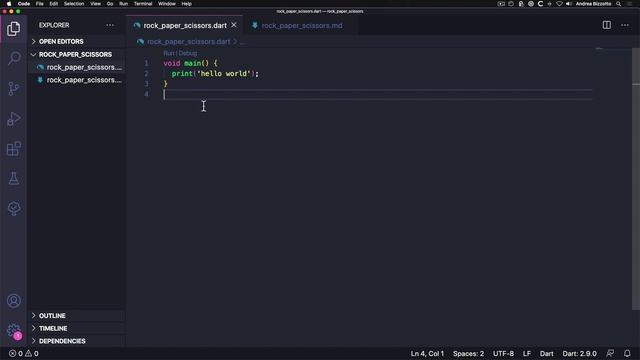Open macOS Control Center icon

629,4
